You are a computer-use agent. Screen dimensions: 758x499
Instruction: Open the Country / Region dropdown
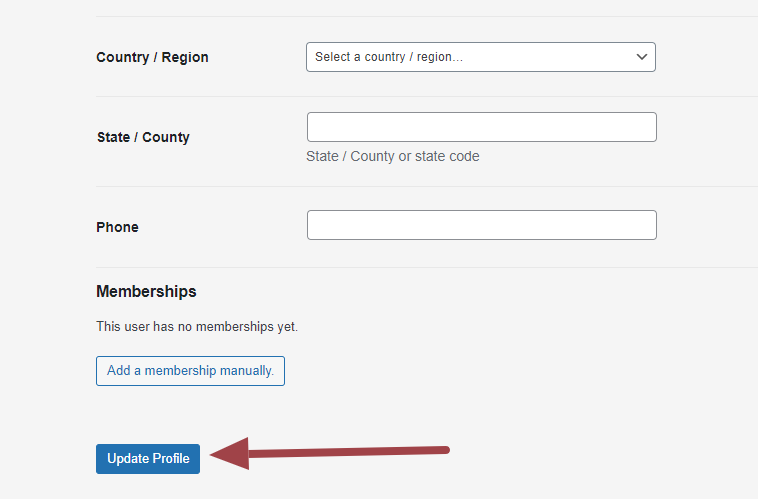[480, 57]
